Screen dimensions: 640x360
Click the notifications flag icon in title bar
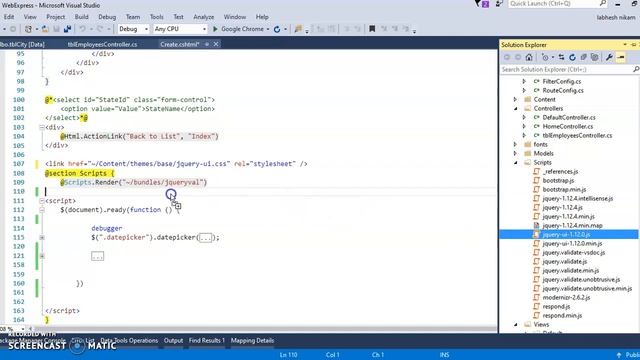tap(478, 4)
